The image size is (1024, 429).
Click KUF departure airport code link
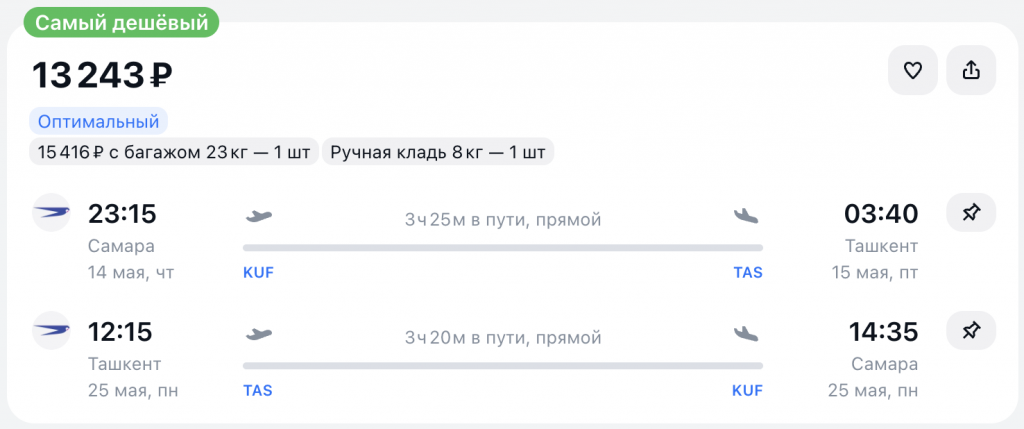click(258, 273)
